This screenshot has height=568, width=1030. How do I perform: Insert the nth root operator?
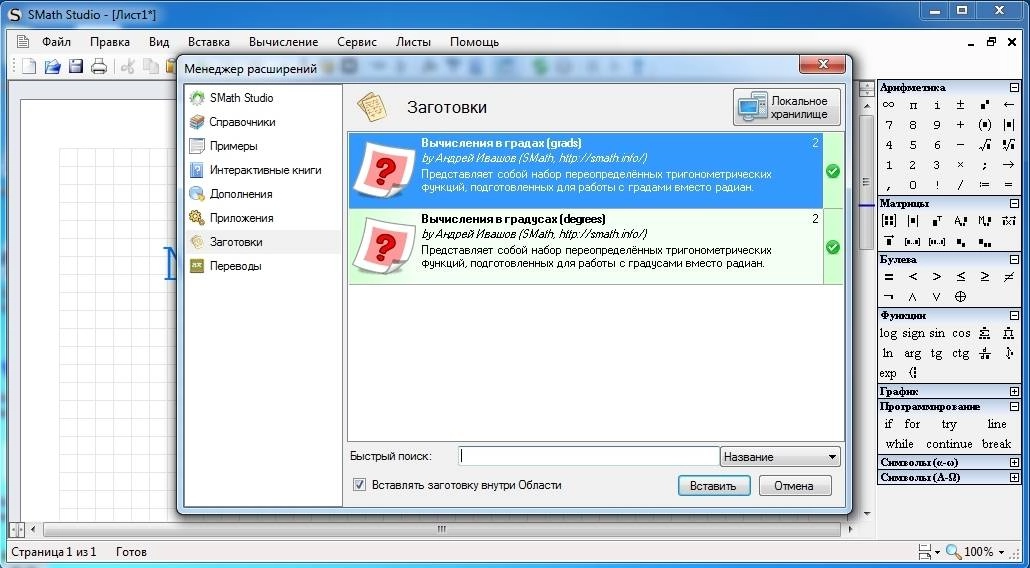pos(1009,145)
